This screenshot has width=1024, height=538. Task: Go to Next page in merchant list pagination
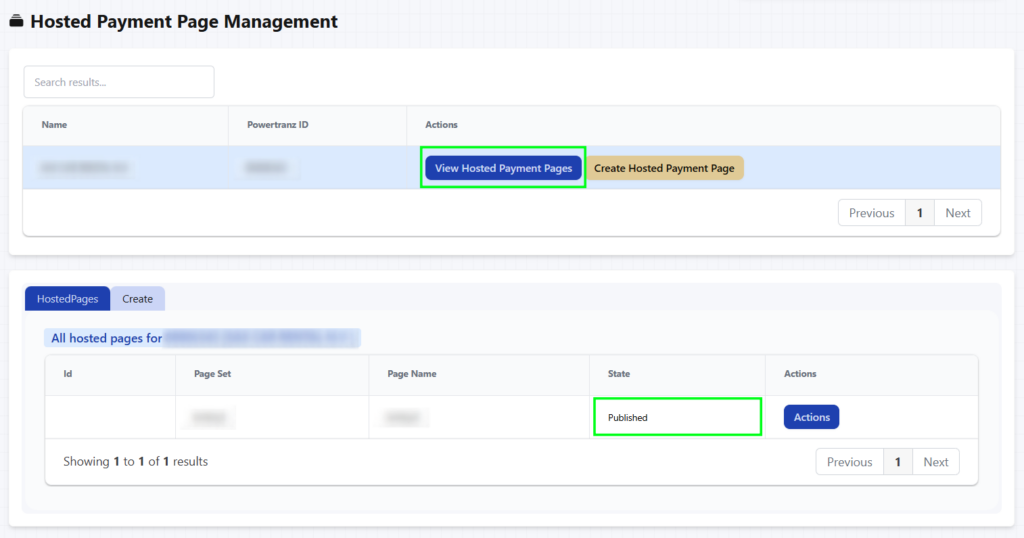point(957,213)
